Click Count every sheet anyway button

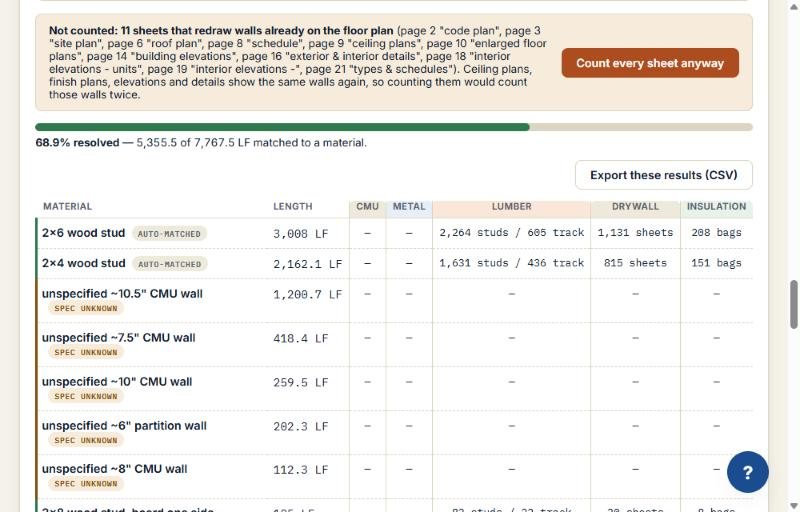coord(649,63)
